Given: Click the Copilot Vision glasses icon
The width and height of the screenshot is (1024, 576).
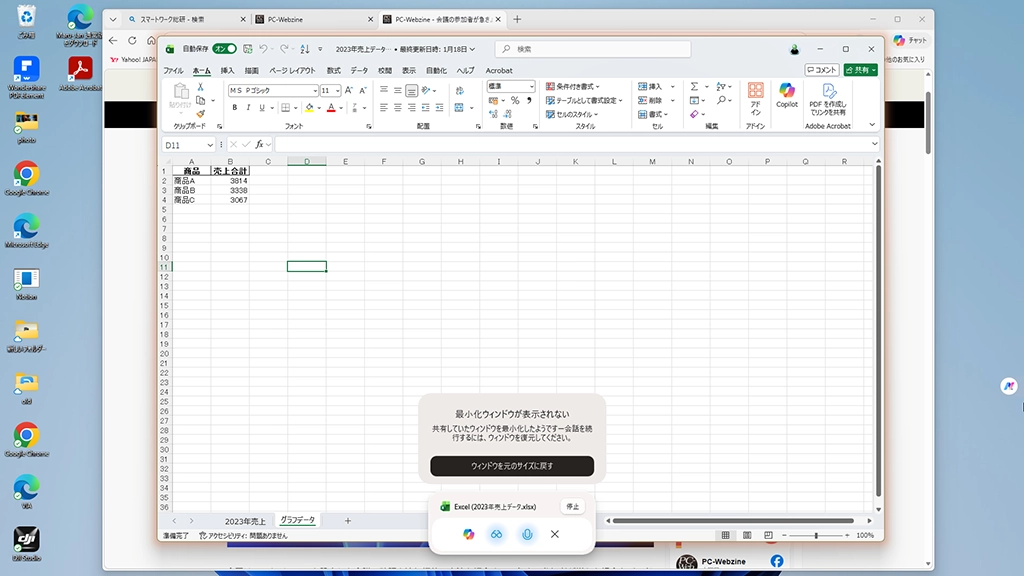Looking at the screenshot, I should point(496,534).
